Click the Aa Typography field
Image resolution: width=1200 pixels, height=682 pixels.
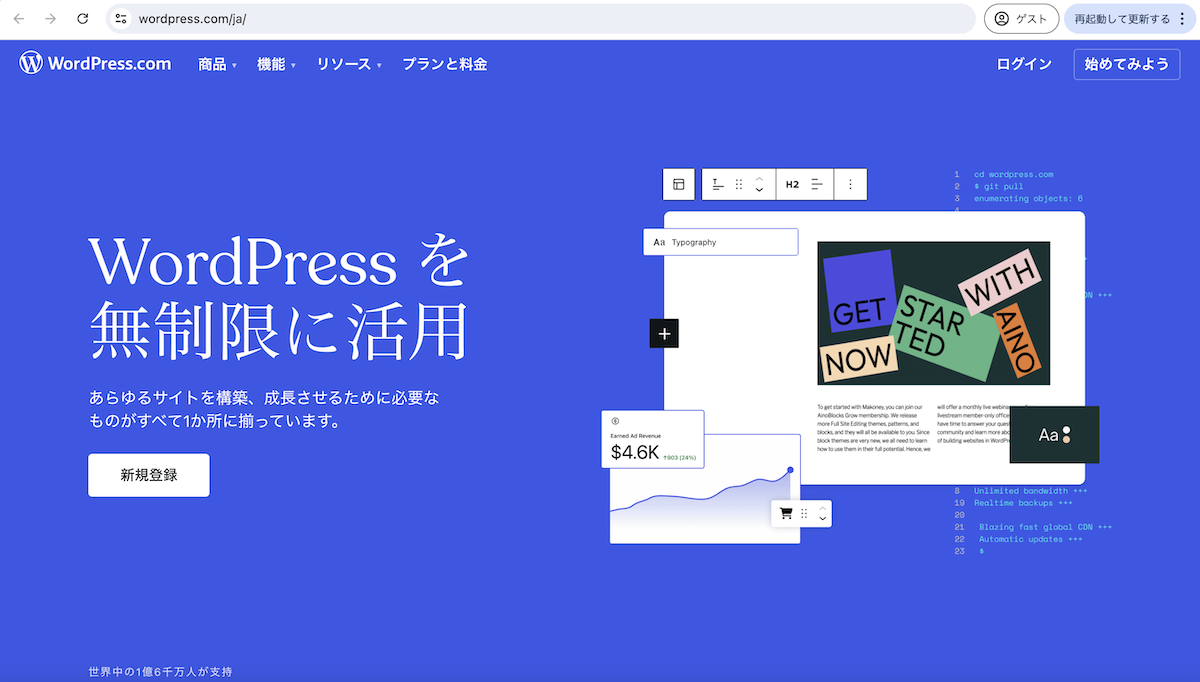point(720,242)
